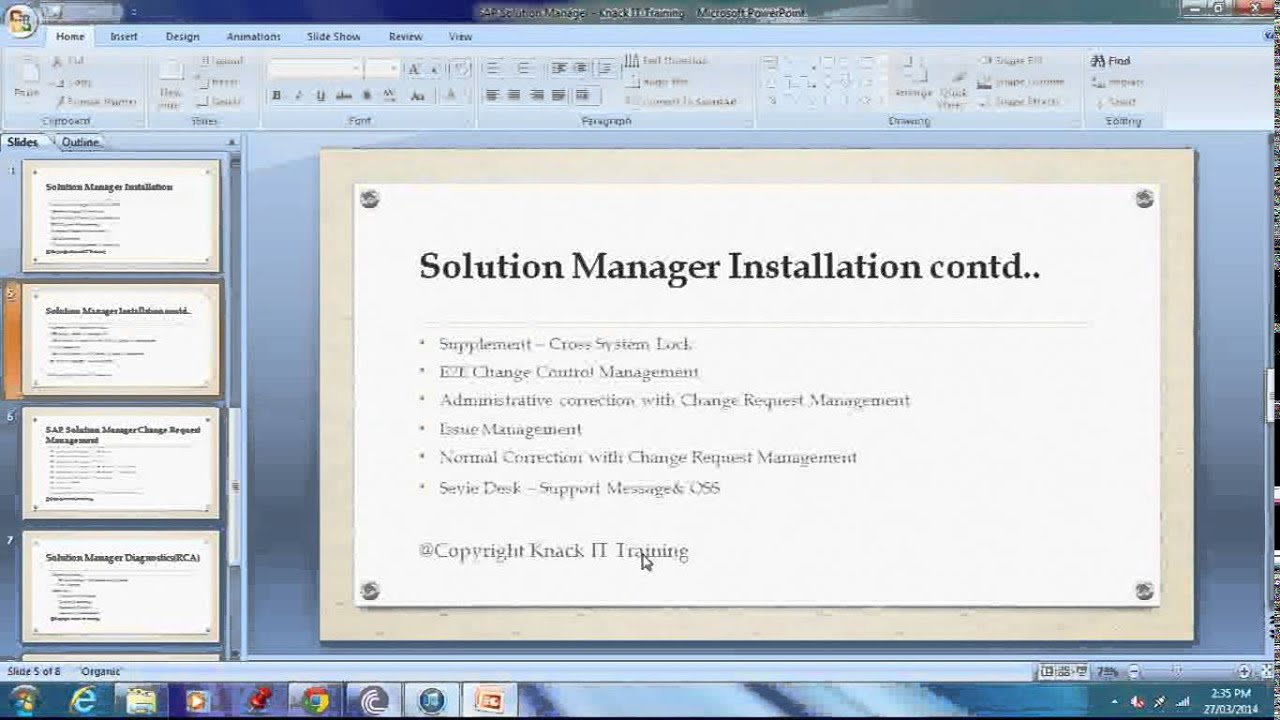Open Google Chrome from the taskbar
This screenshot has width=1280, height=720.
tap(315, 701)
